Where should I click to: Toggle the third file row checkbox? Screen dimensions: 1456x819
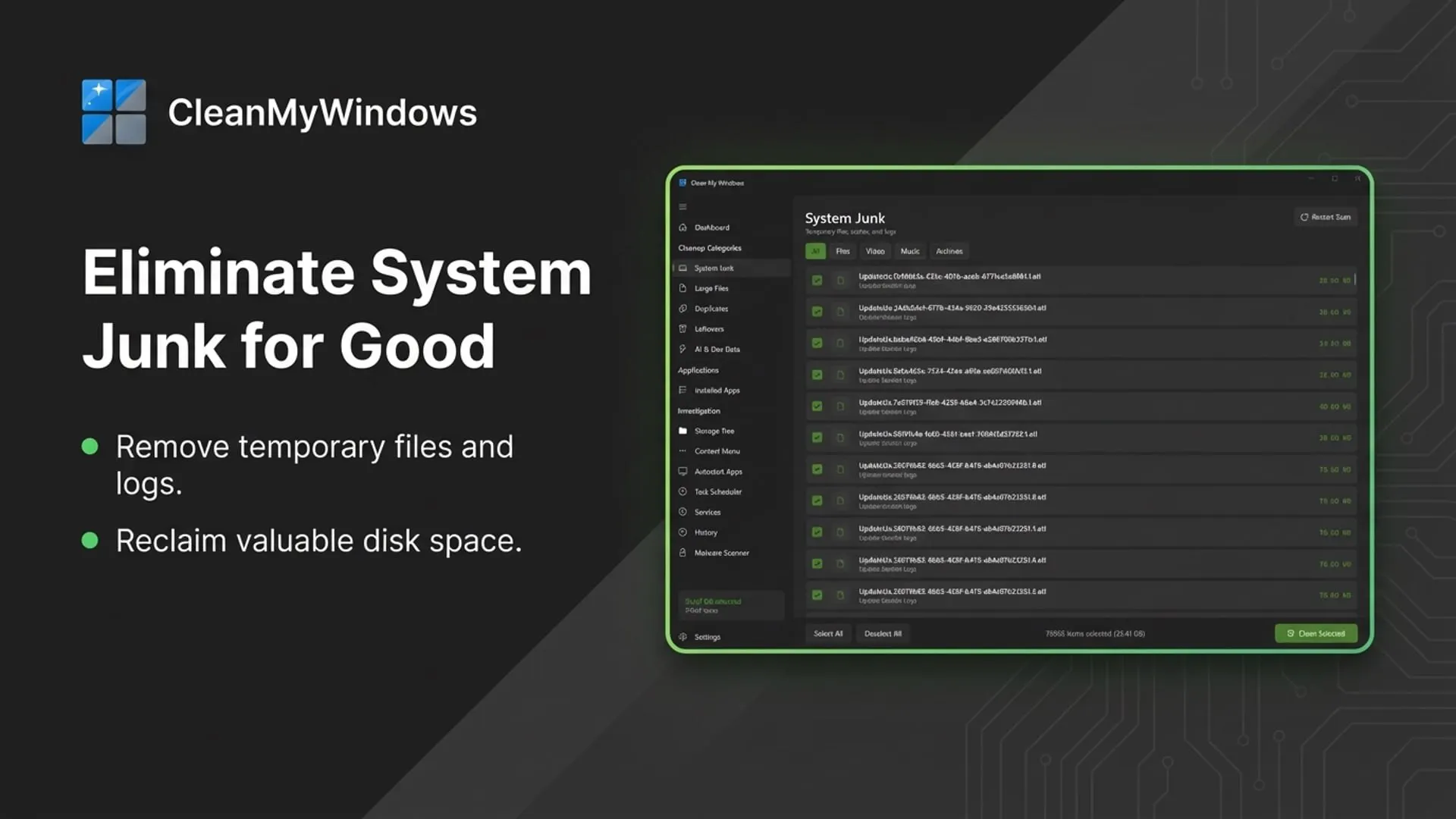817,344
